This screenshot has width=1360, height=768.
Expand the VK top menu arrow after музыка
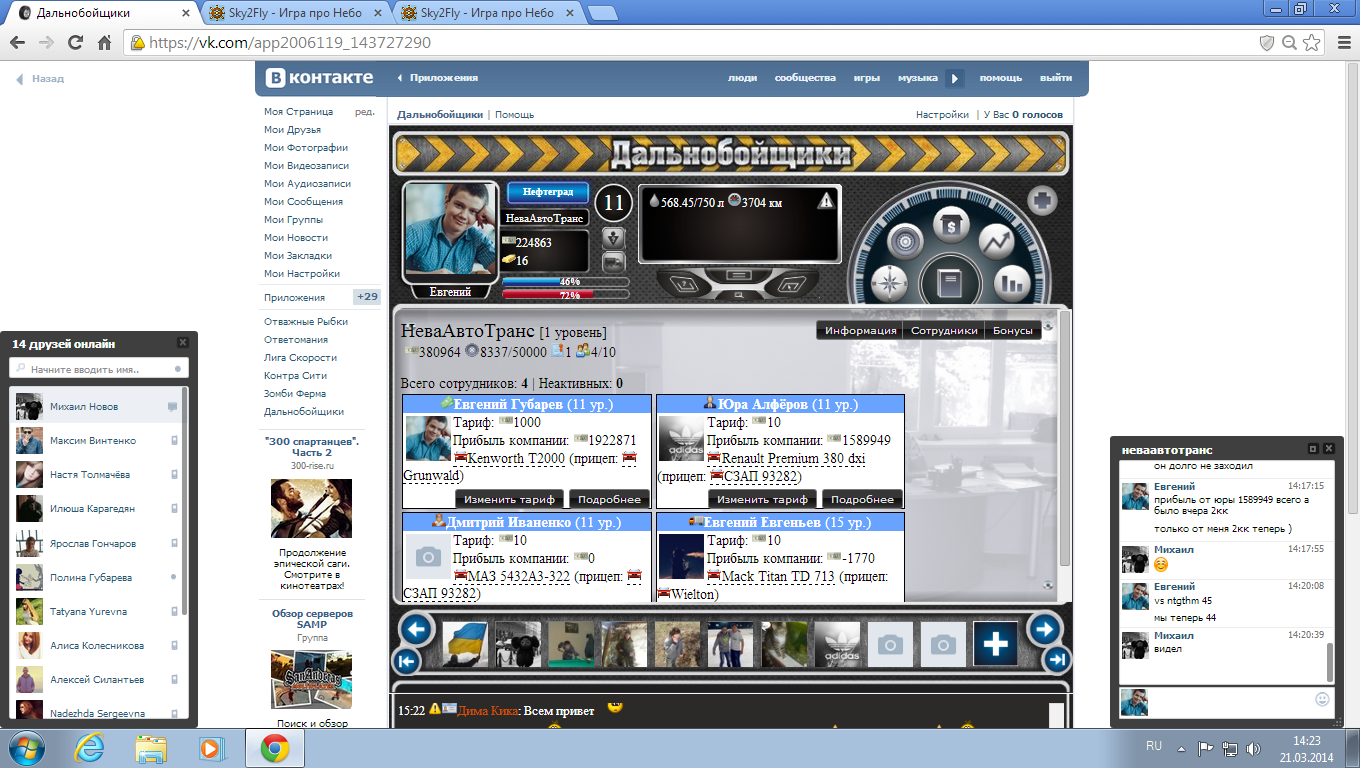pyautogui.click(x=955, y=78)
